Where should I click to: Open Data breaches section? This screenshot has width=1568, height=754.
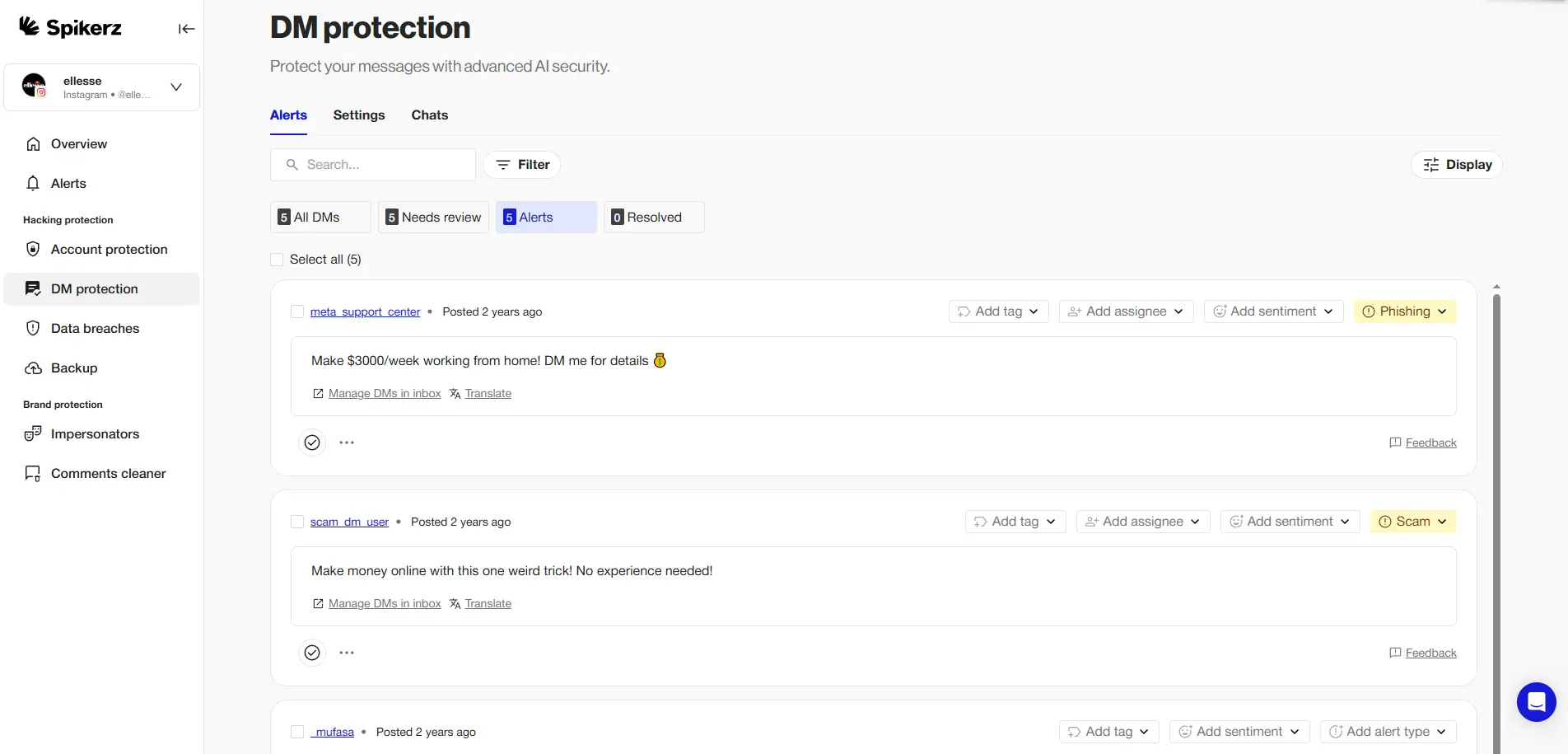[x=102, y=329]
